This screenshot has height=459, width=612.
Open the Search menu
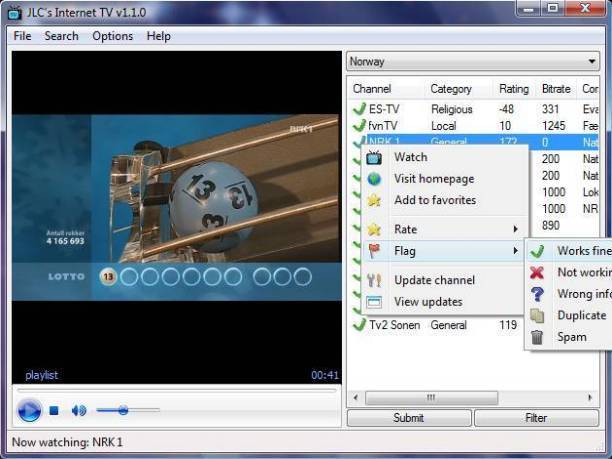[61, 36]
